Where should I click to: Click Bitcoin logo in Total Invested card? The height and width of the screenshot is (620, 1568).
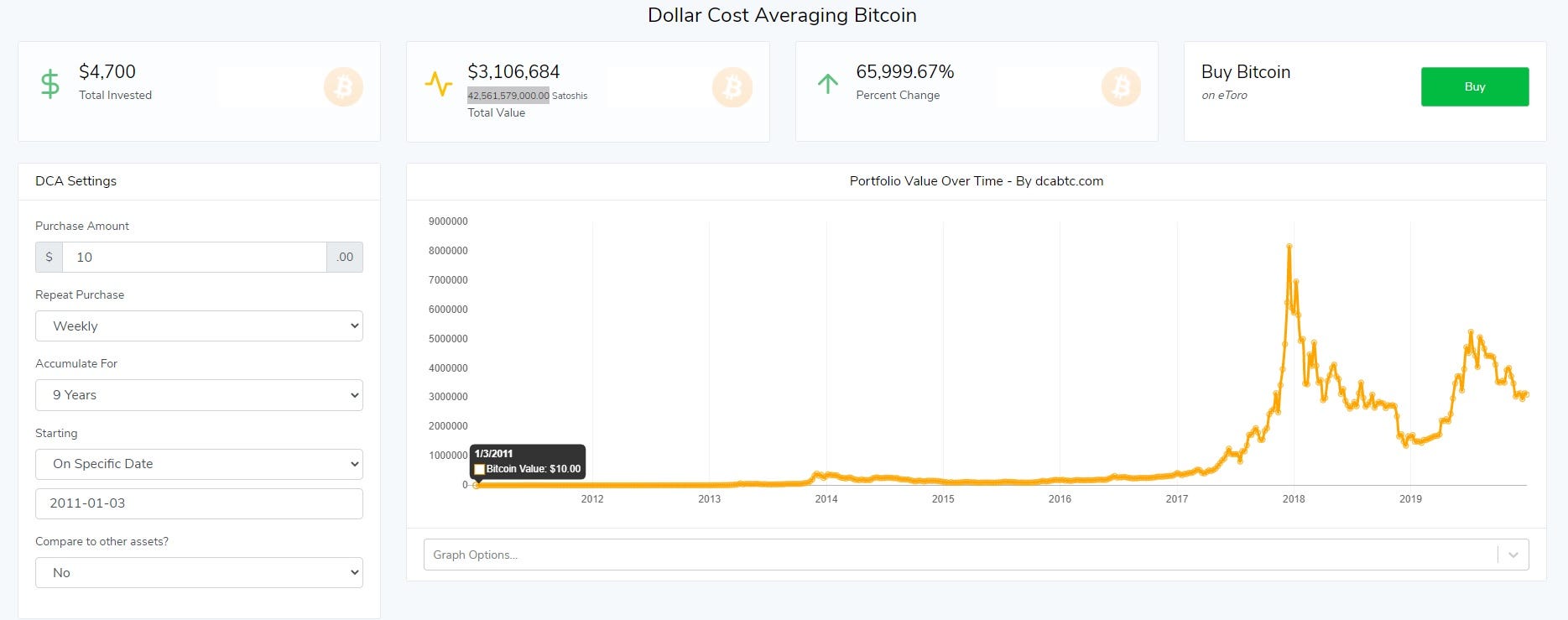(x=343, y=87)
